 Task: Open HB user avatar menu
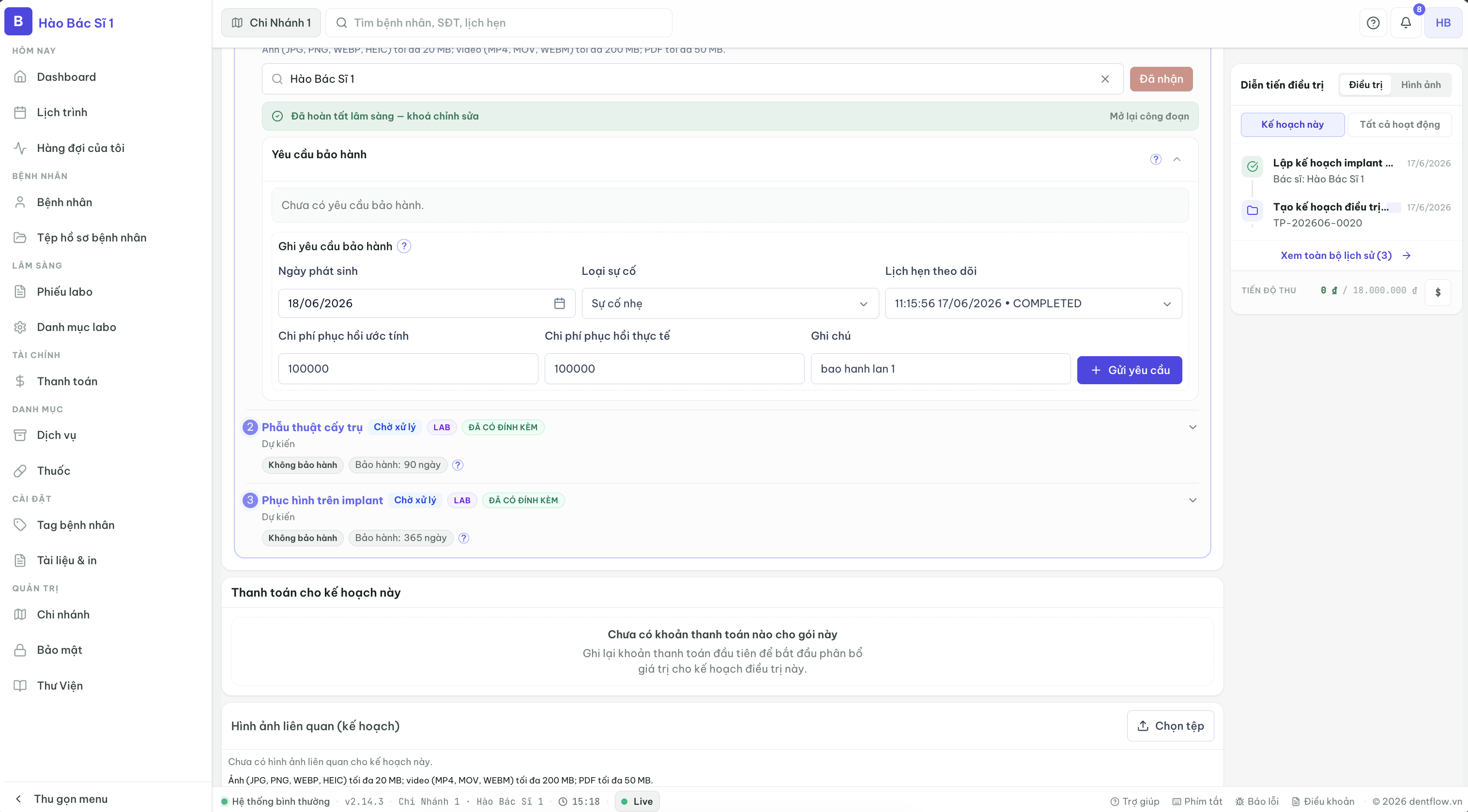[1443, 23]
